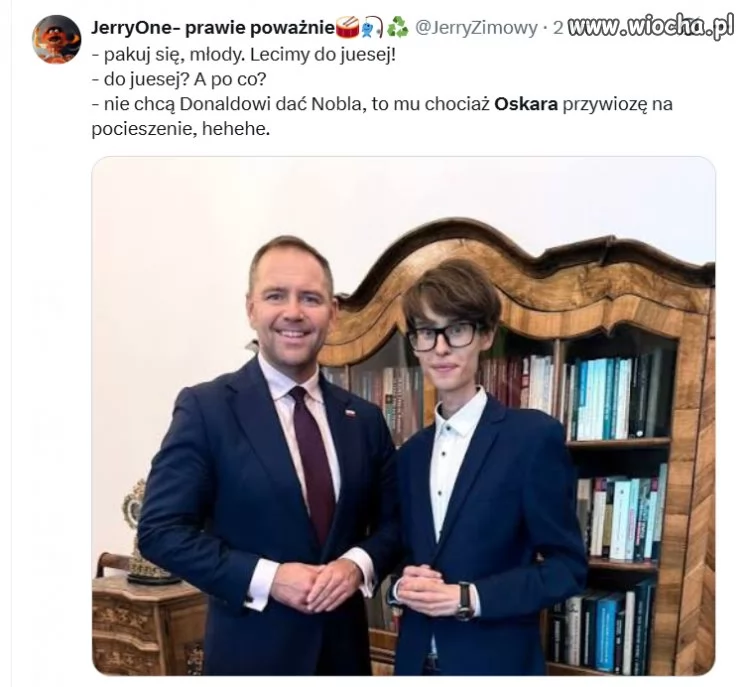Image resolution: width=750 pixels, height=687 pixels.
Task: Click the burgundy tie in the photo
Action: point(313,463)
